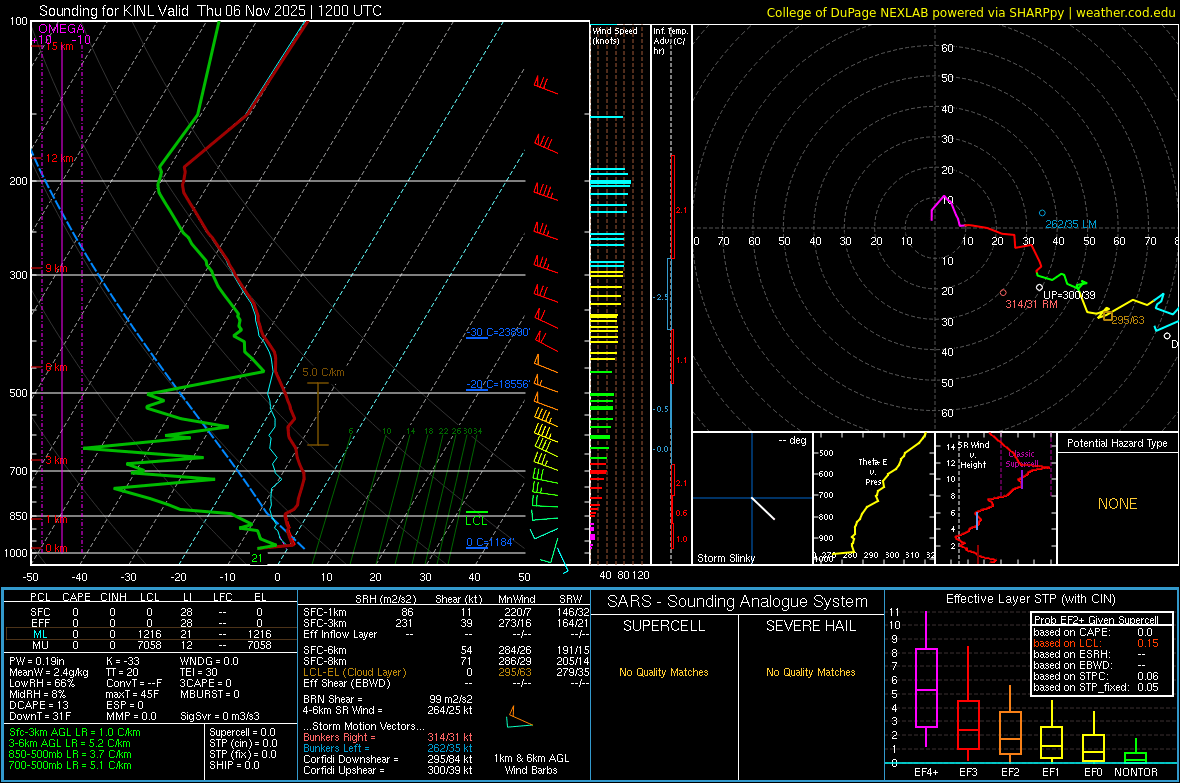
Task: Click '700-500mb LR = 5.1 C/km' line
Action: point(70,765)
